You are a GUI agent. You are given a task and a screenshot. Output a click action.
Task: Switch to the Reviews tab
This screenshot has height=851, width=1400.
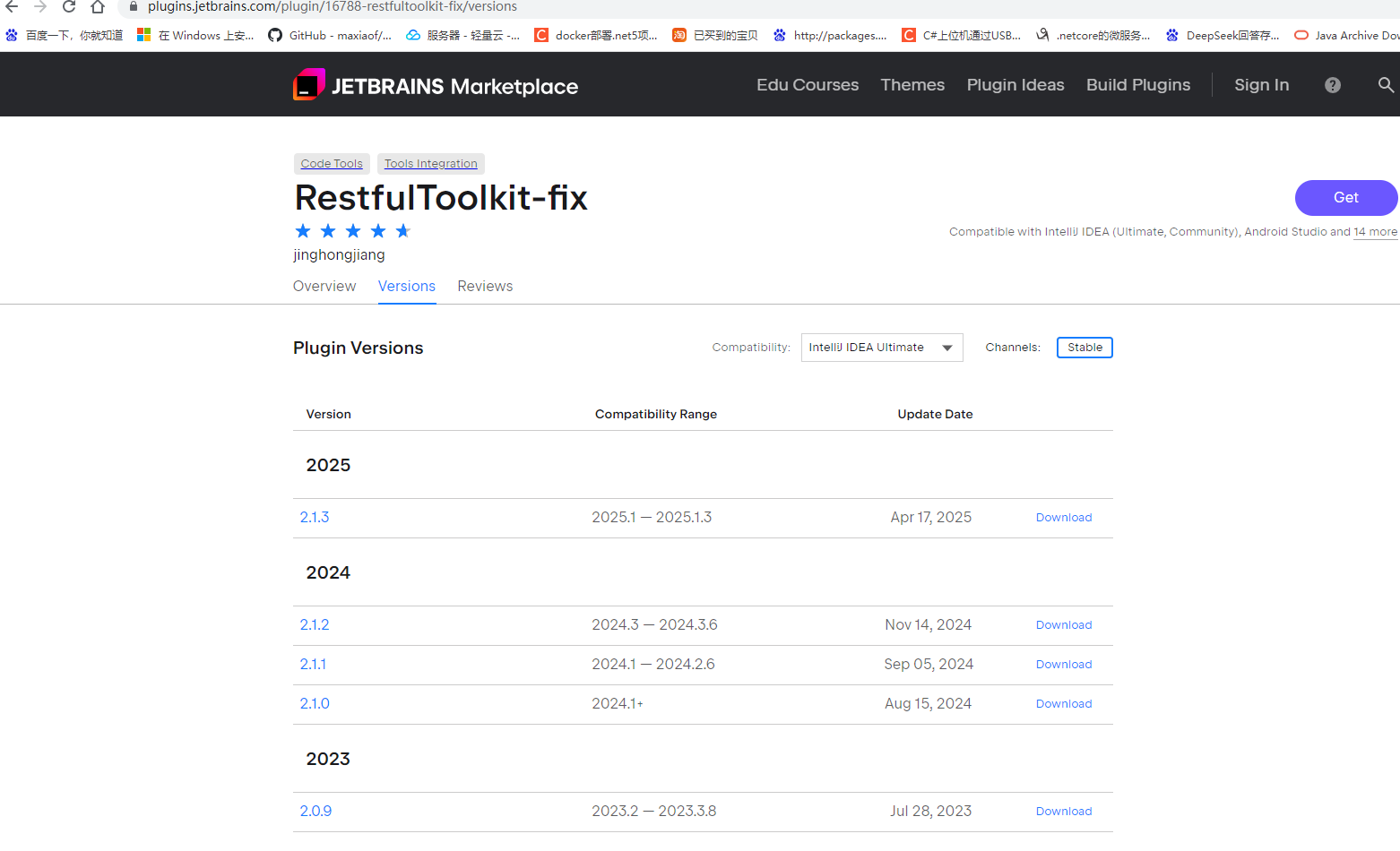485,286
